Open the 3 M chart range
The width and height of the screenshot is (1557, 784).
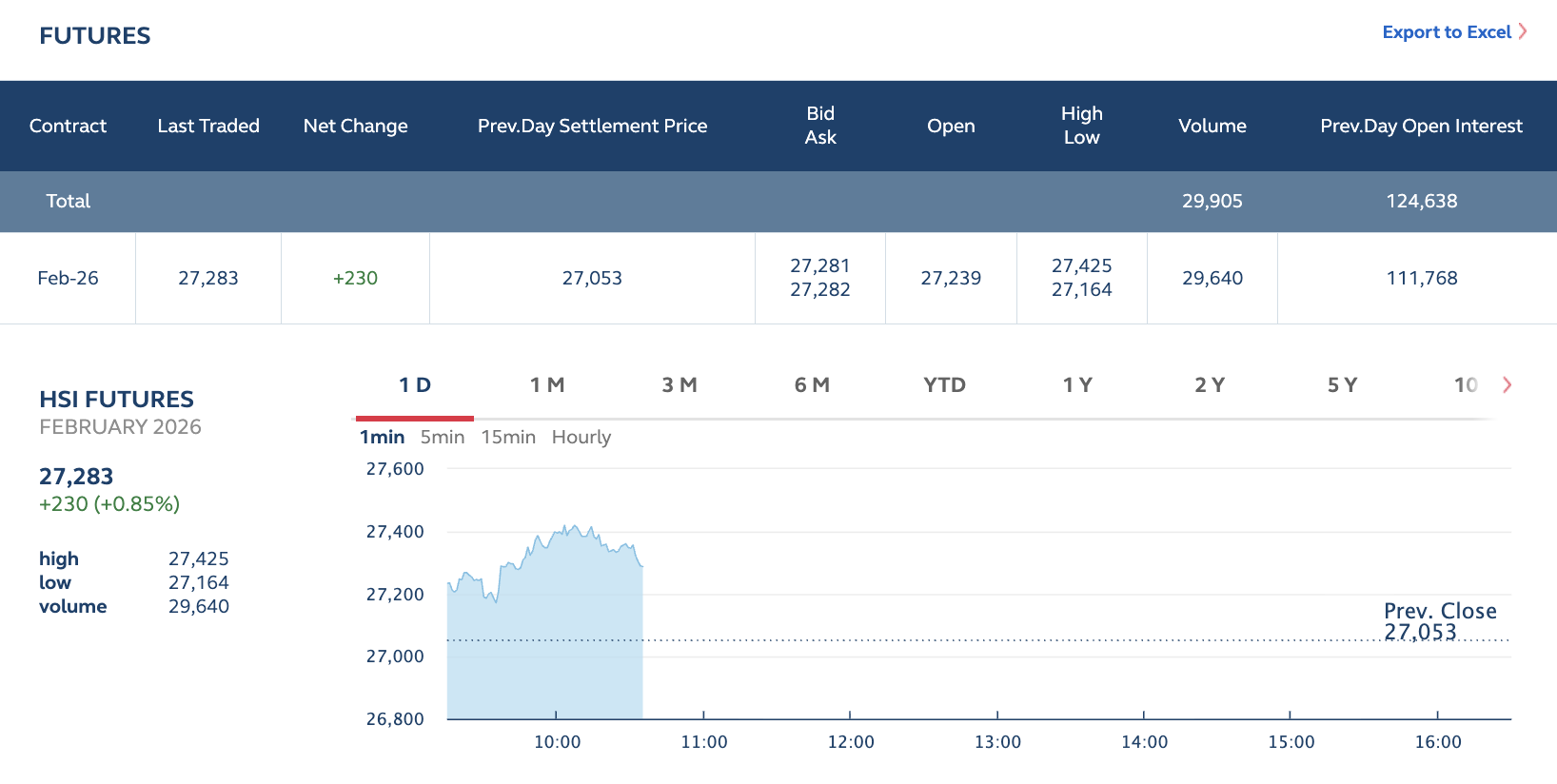680,385
